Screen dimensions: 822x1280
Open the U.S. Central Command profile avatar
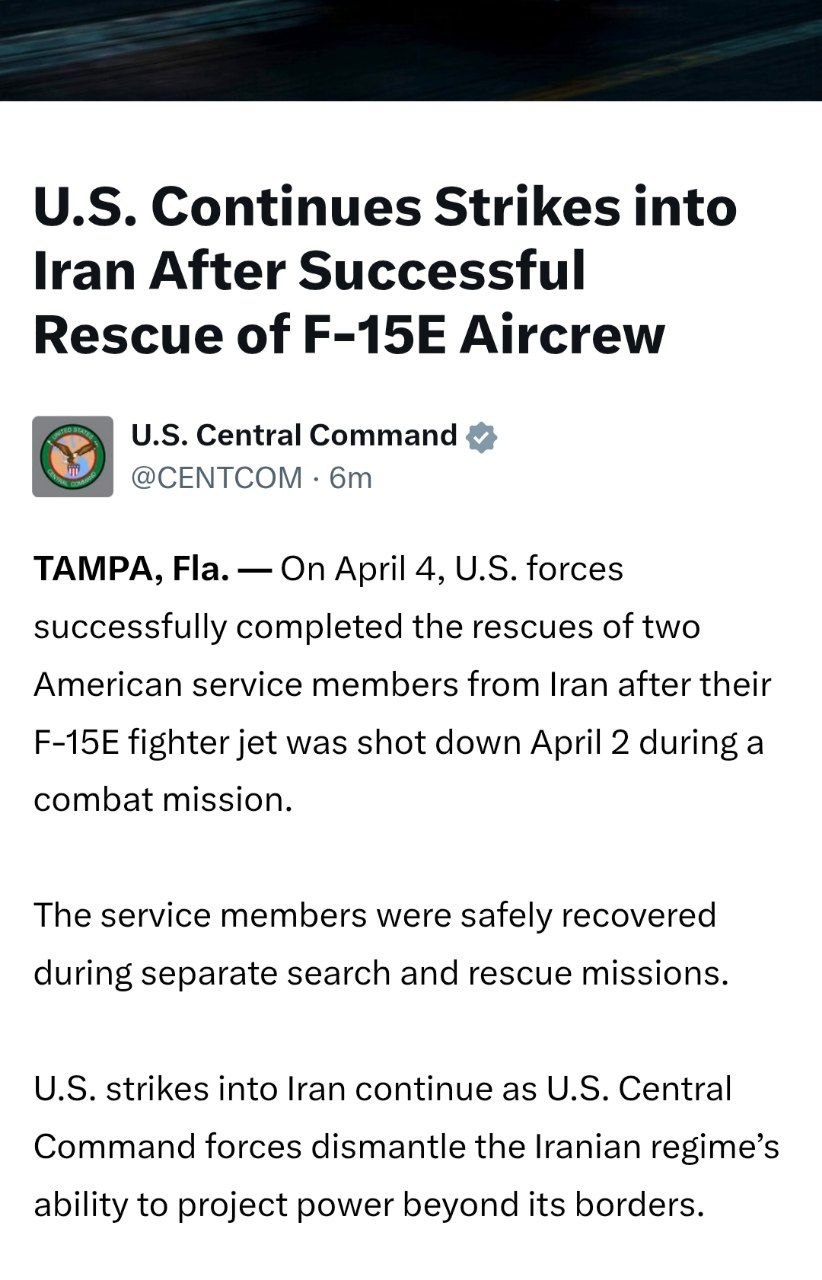(73, 456)
